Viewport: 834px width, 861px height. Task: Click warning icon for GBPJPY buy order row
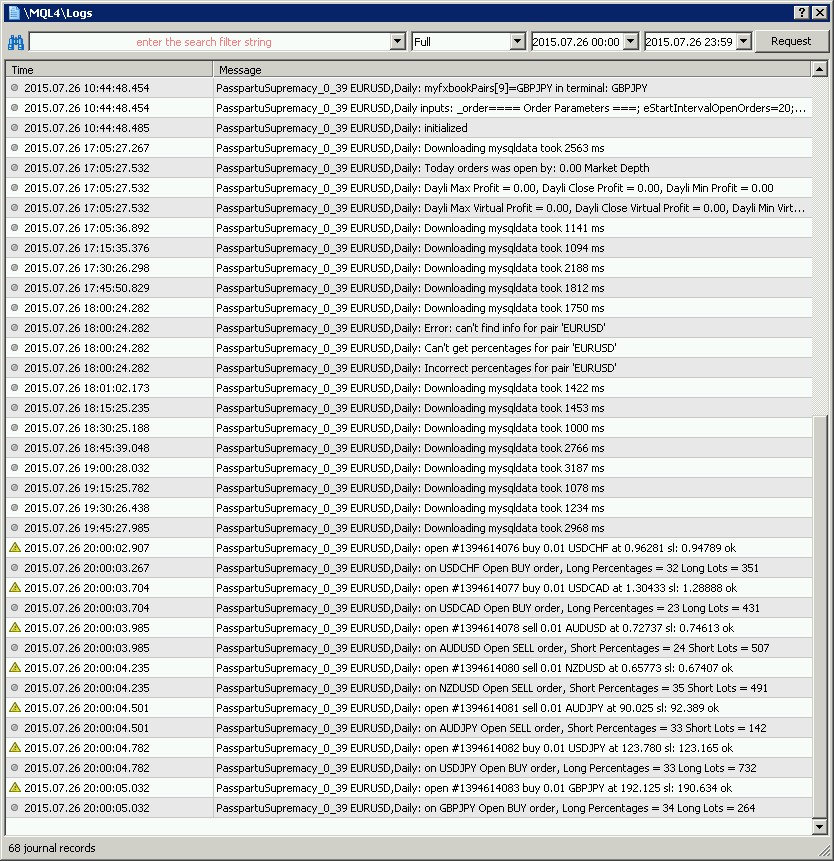15,787
